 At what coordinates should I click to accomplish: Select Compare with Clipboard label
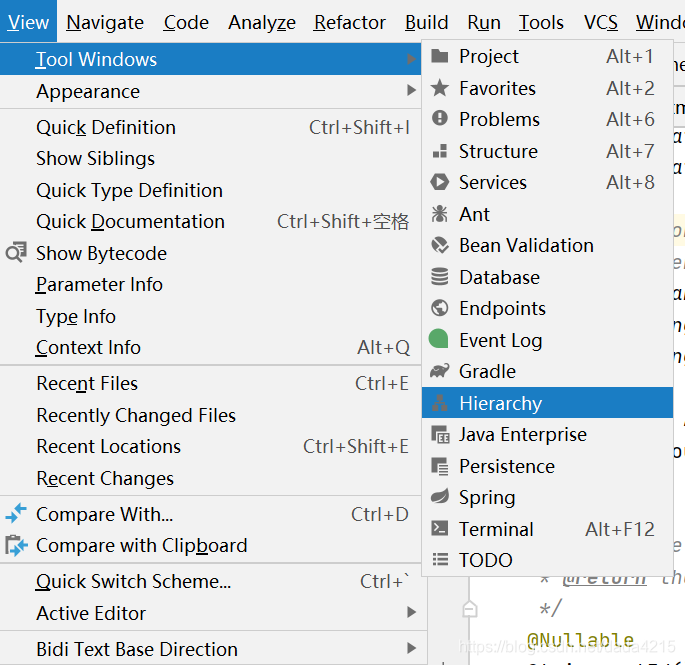[142, 545]
